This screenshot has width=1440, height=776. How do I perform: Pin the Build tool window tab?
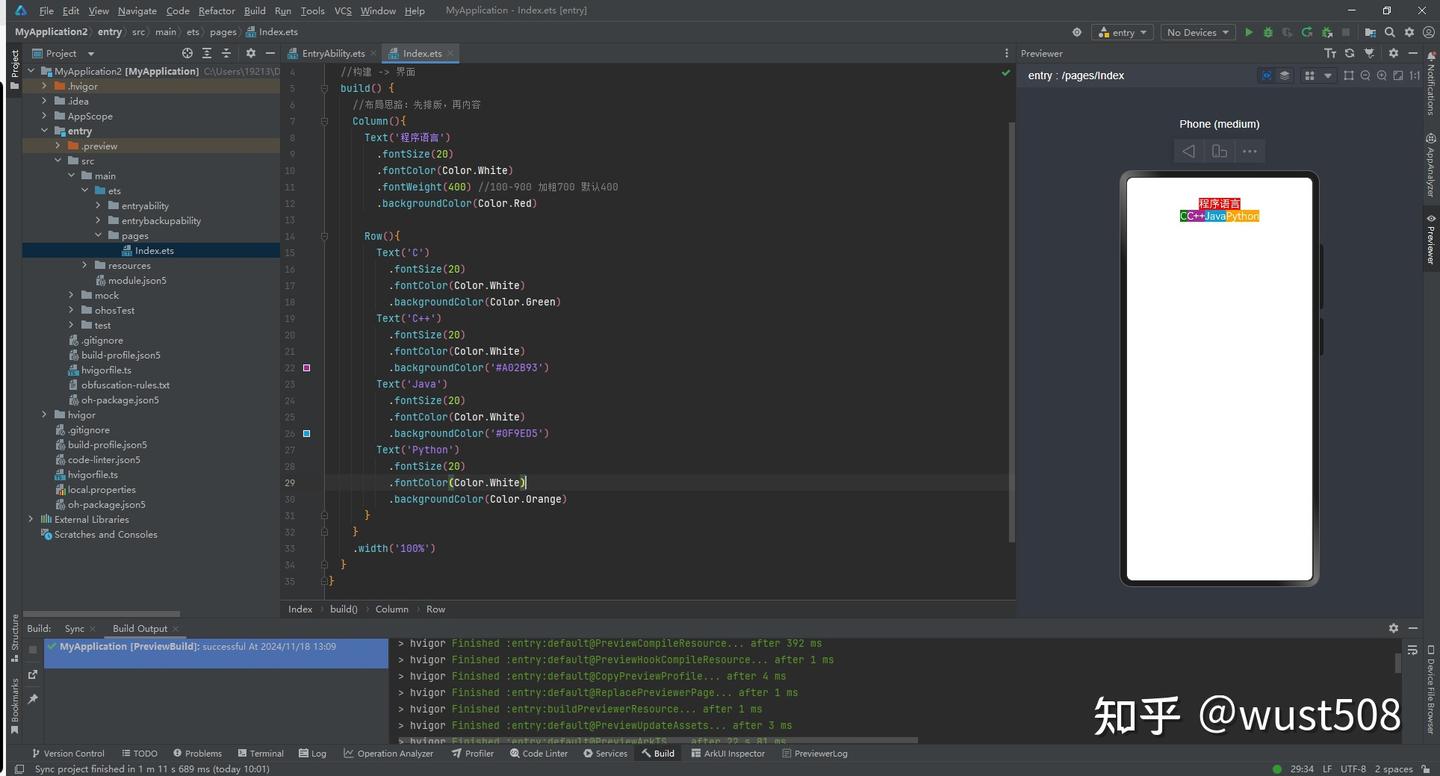[x=33, y=700]
